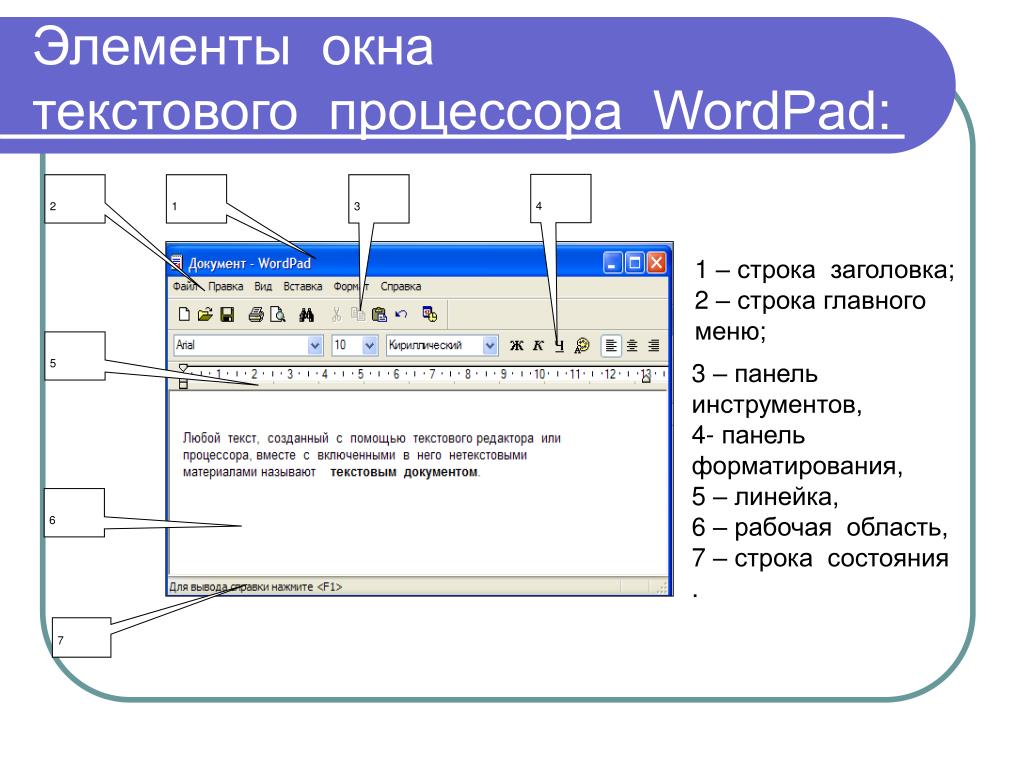Maximize the WordPad window
Image resolution: width=1024 pixels, height=768 pixels.
coord(634,263)
